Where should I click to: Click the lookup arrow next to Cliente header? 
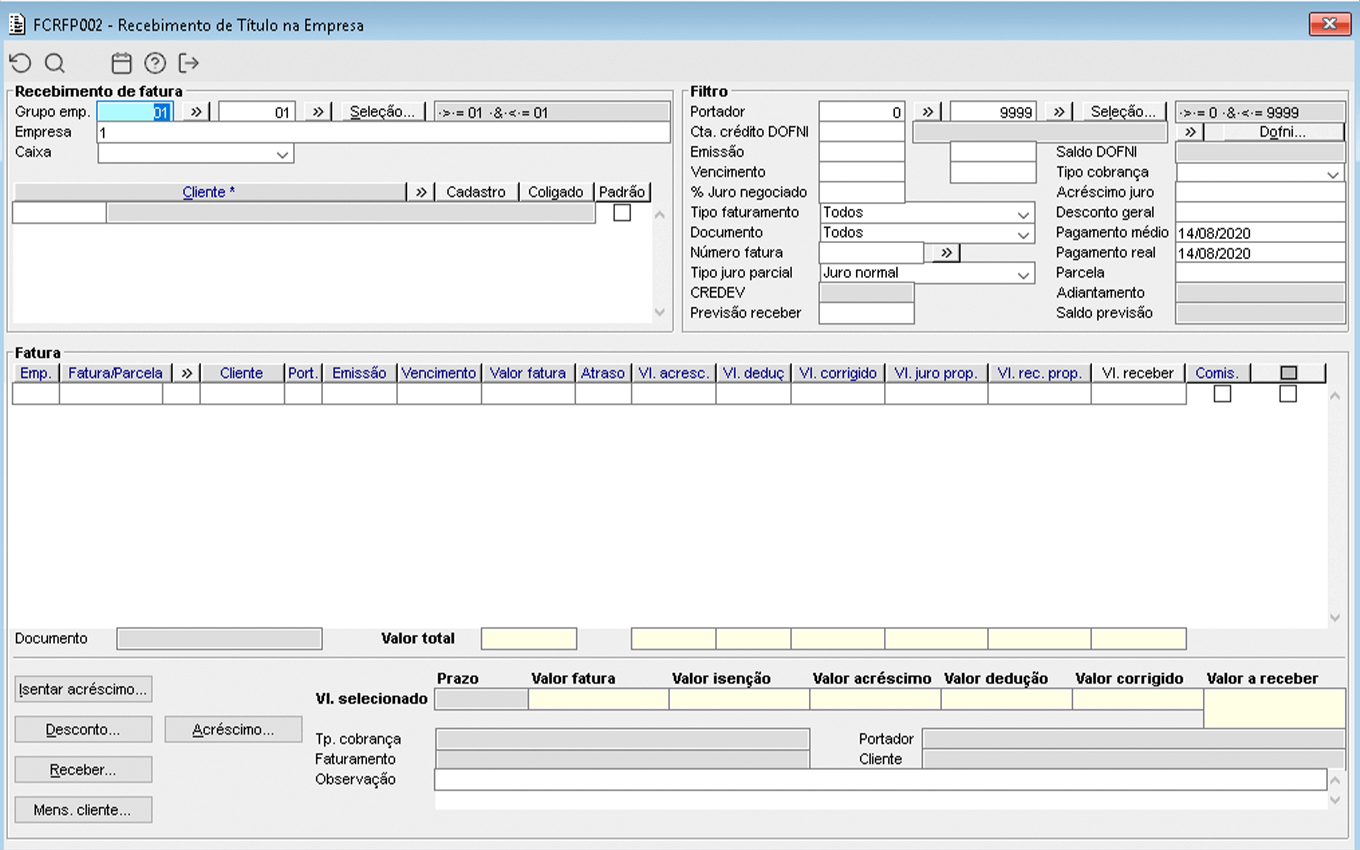(421, 192)
